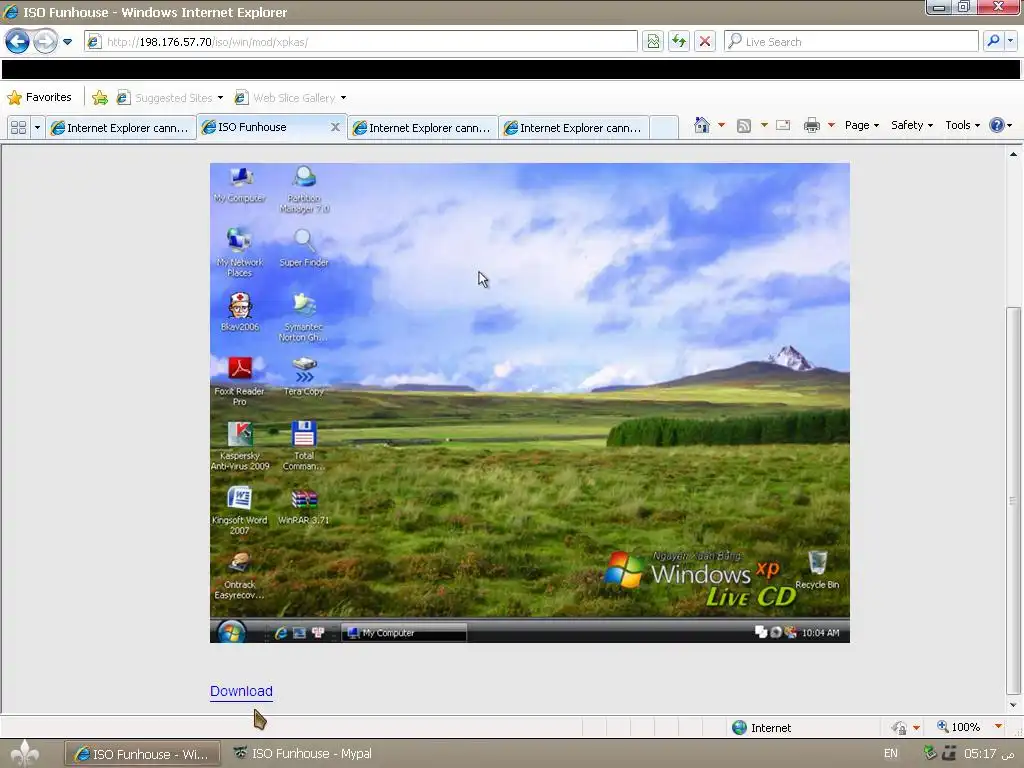Viewport: 1024px width, 768px height.
Task: Click the taskbar clock 05:17
Action: pyautogui.click(x=989, y=754)
